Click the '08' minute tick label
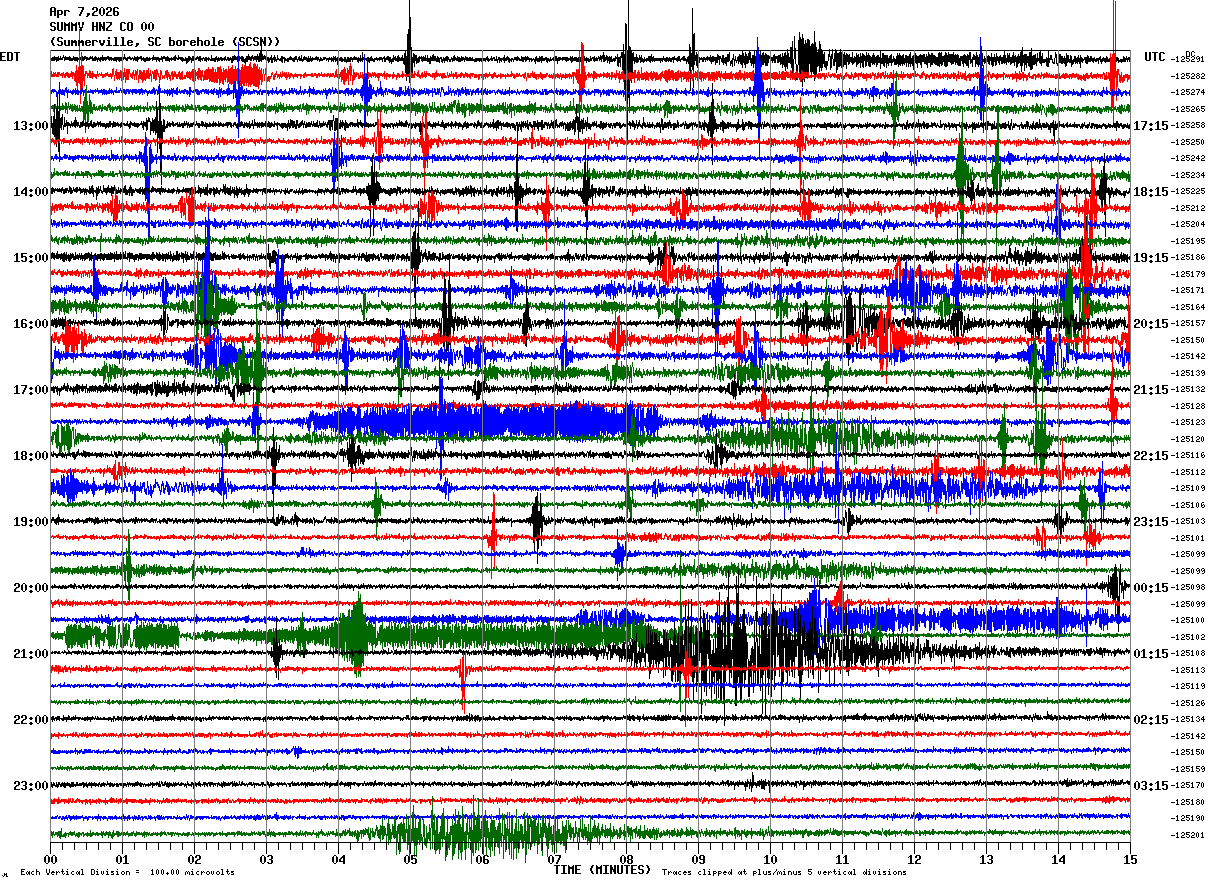Screen dimensions: 1210x886 (626, 859)
